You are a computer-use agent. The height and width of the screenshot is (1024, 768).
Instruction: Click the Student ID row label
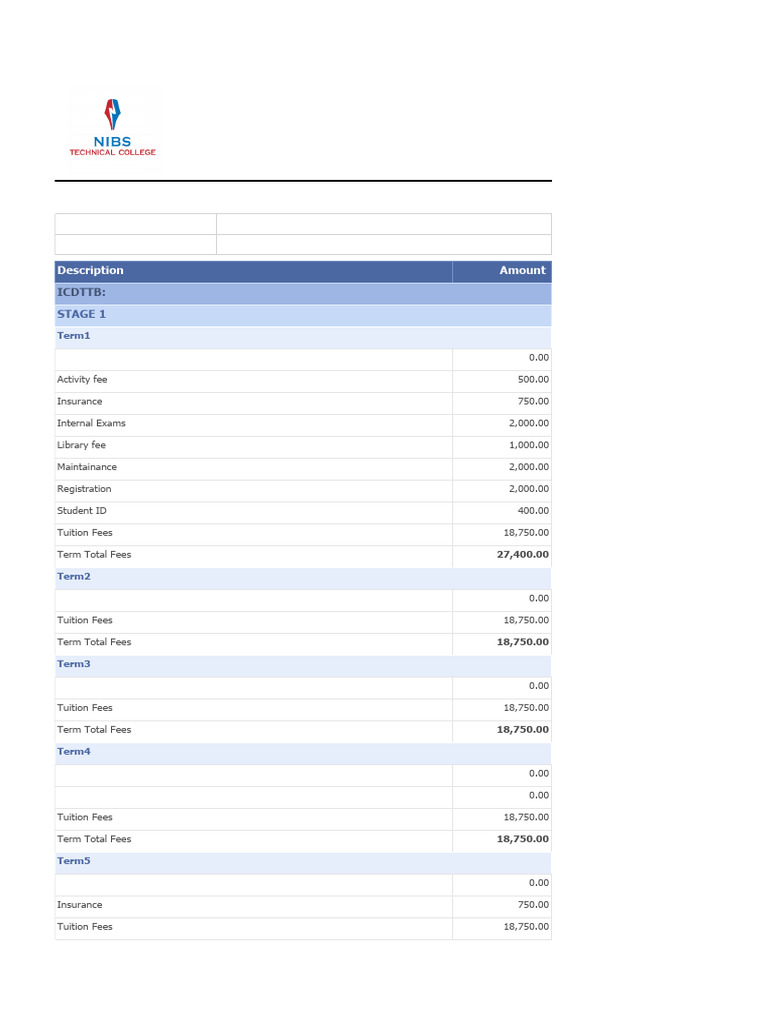[82, 511]
